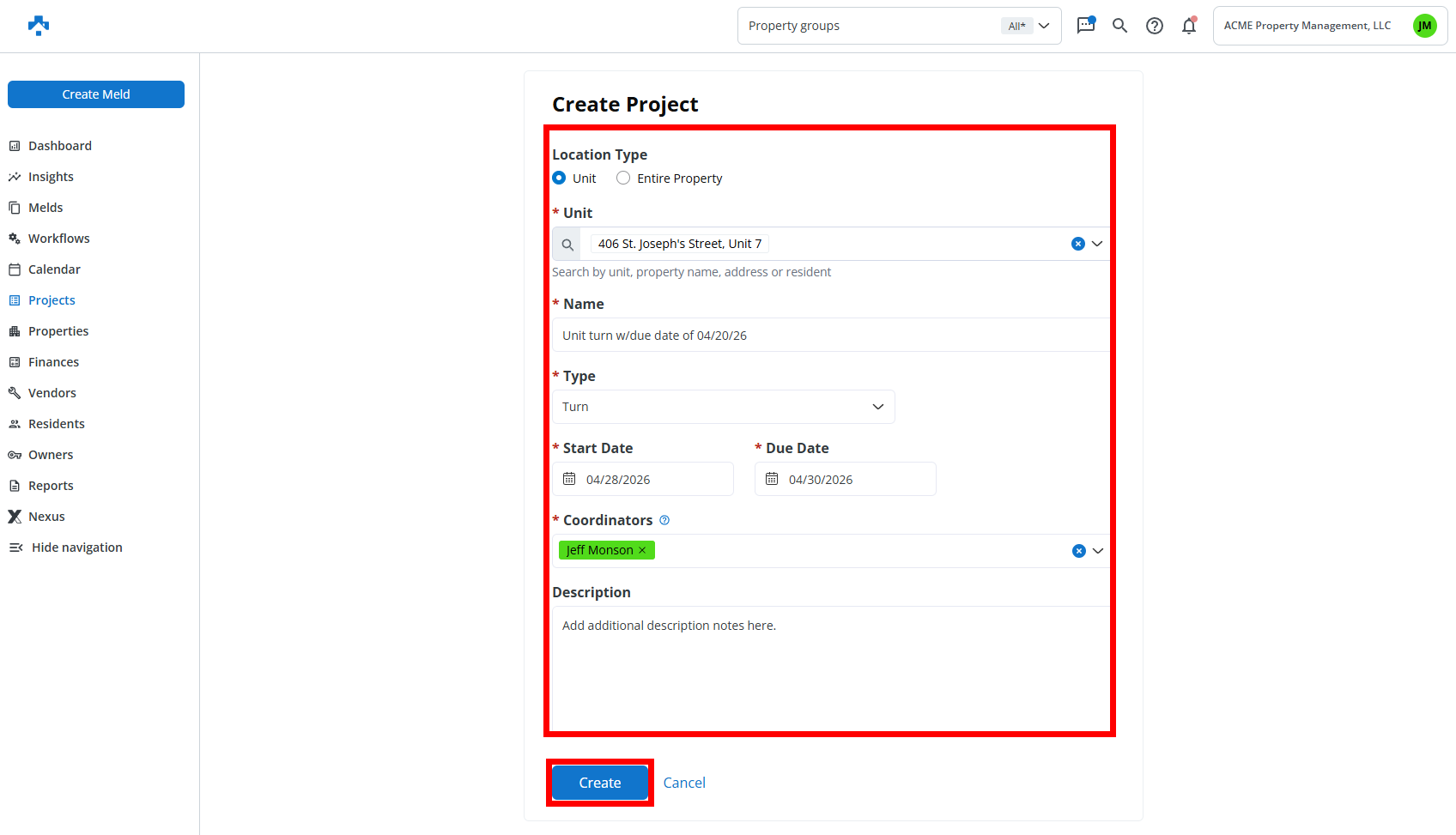The width and height of the screenshot is (1456, 835).
Task: Select the Entire Property radio option
Action: pyautogui.click(x=623, y=178)
